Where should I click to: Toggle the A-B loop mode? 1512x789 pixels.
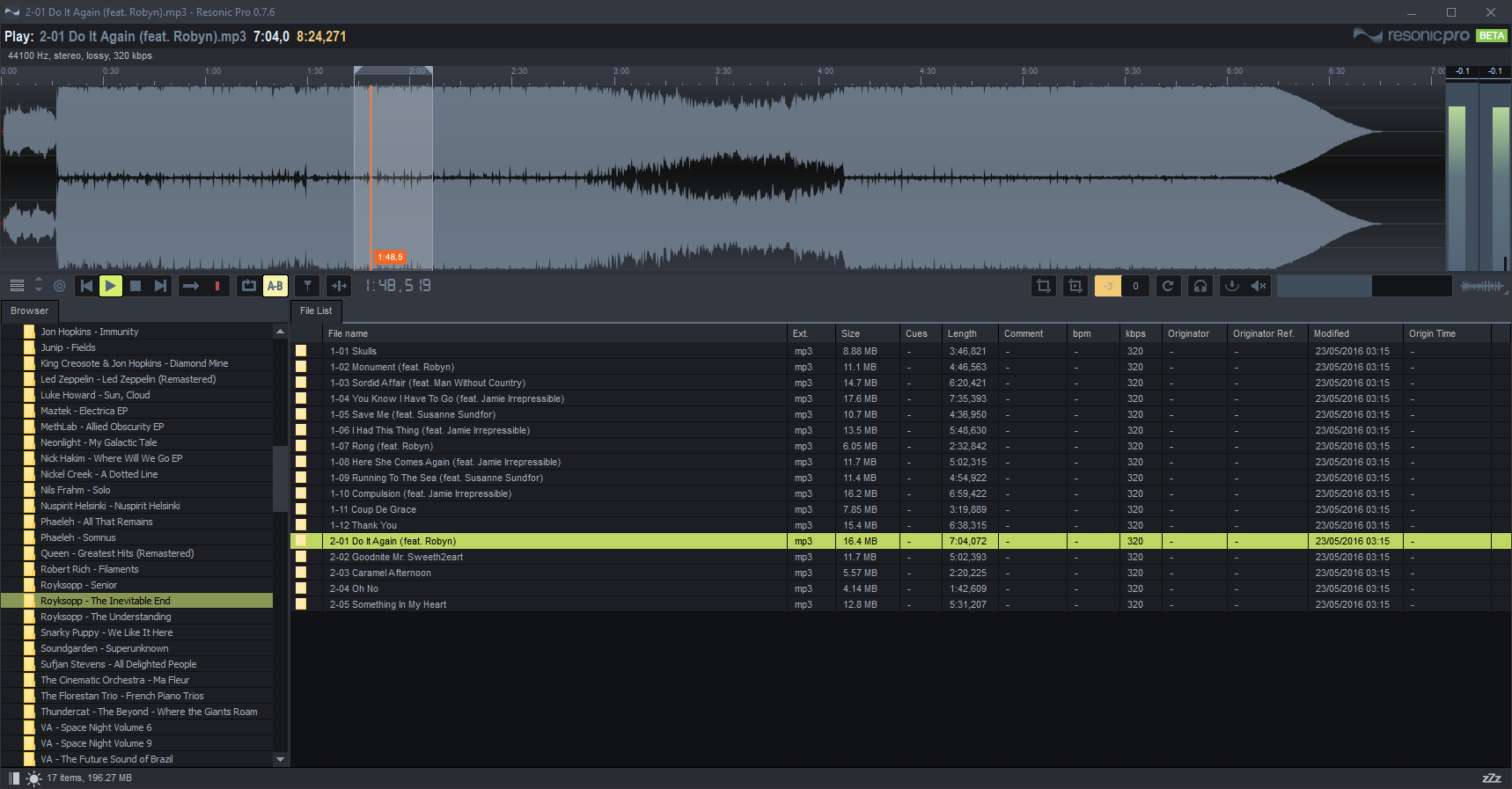coord(275,286)
